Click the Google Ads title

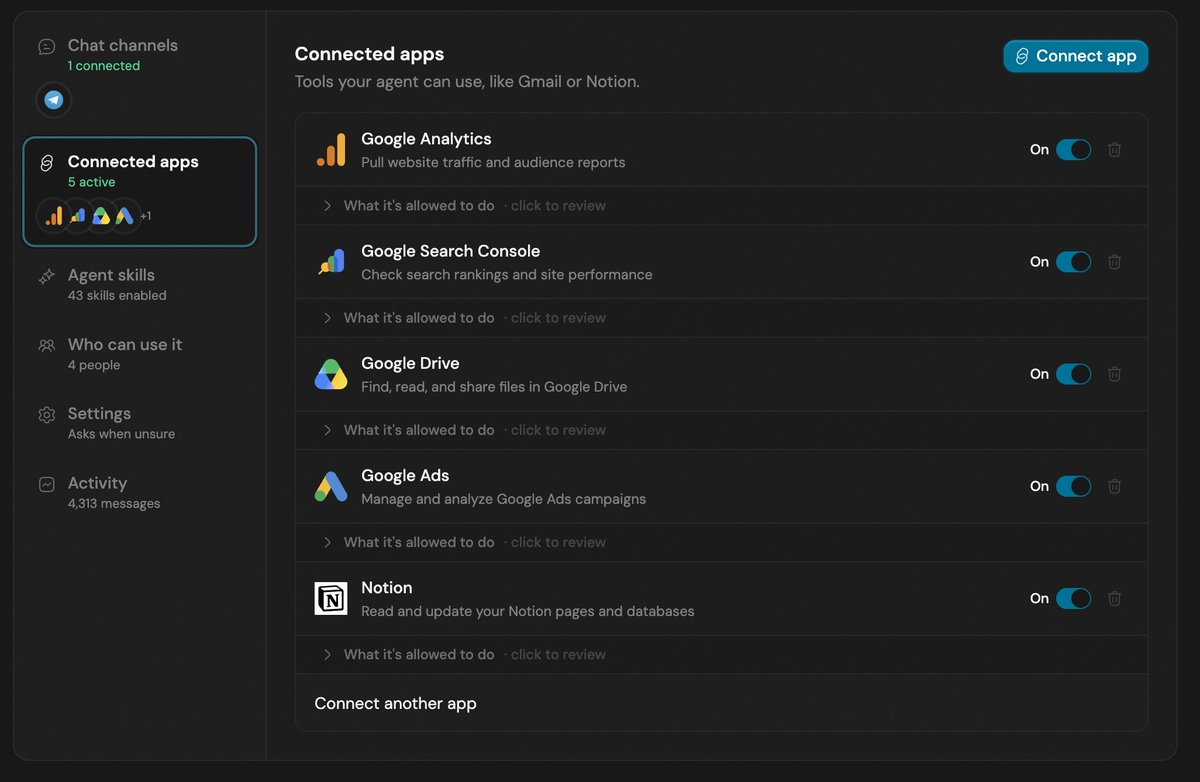click(405, 475)
